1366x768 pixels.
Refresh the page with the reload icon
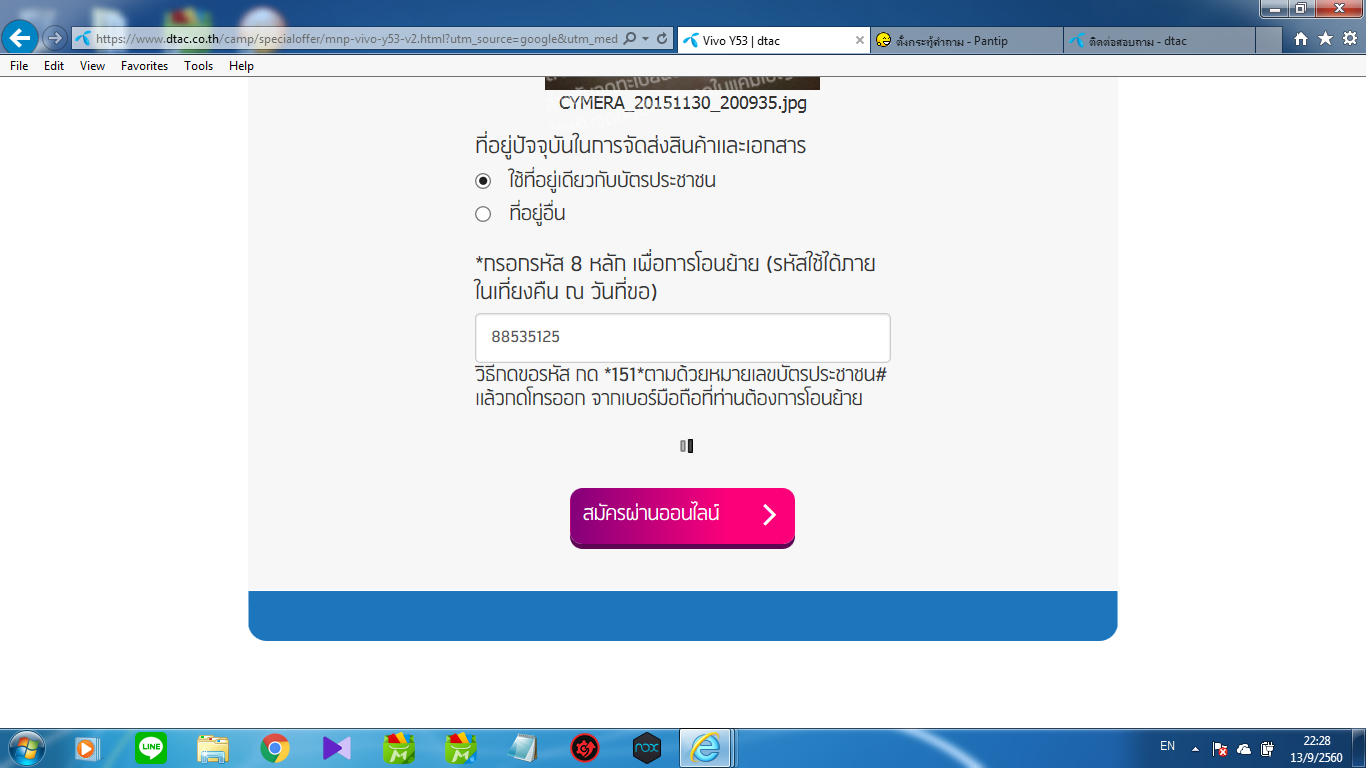tap(661, 39)
